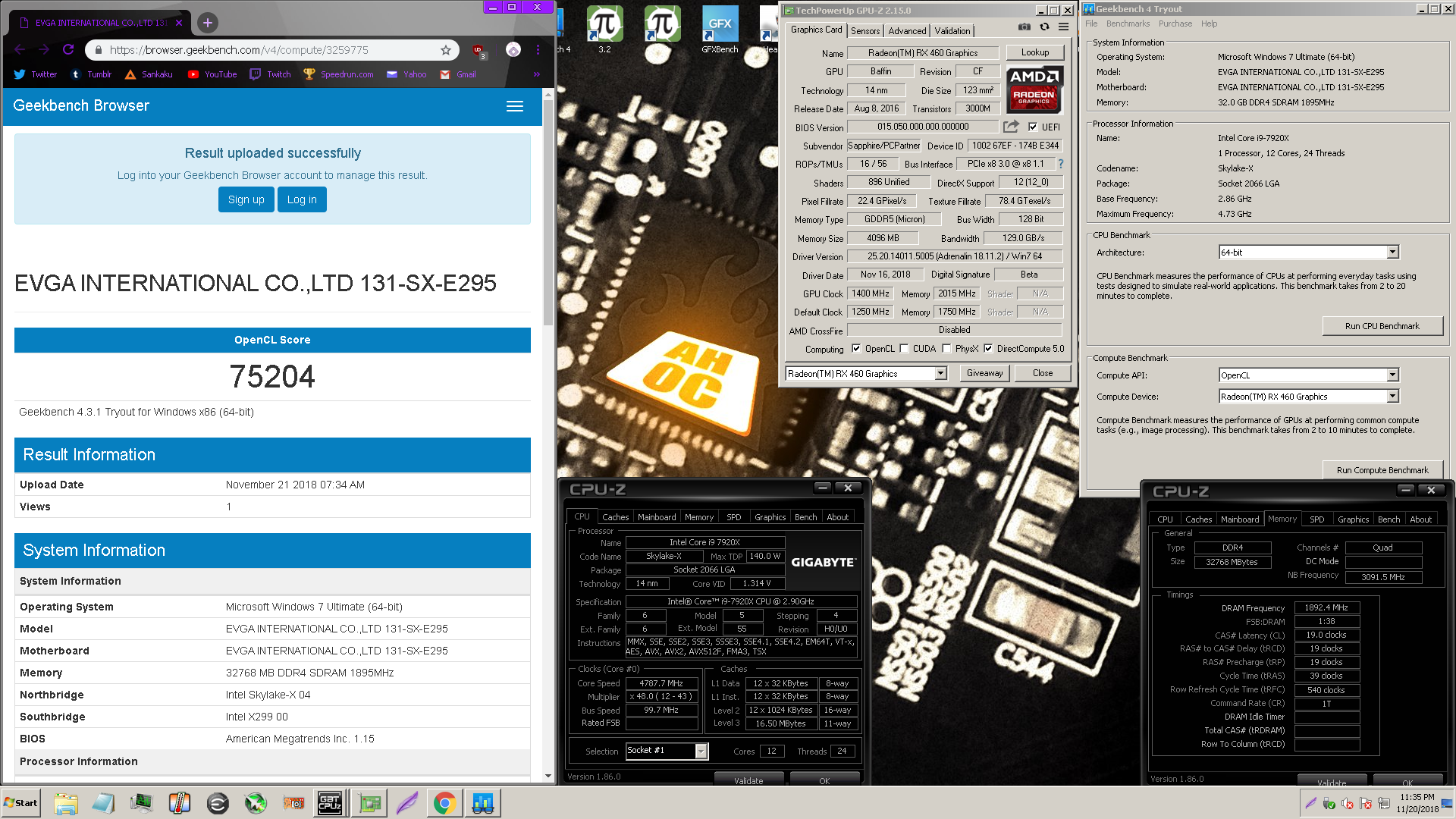This screenshot has width=1456, height=819.
Task: Open the thermometer temperature app in taskbar
Action: point(180,803)
